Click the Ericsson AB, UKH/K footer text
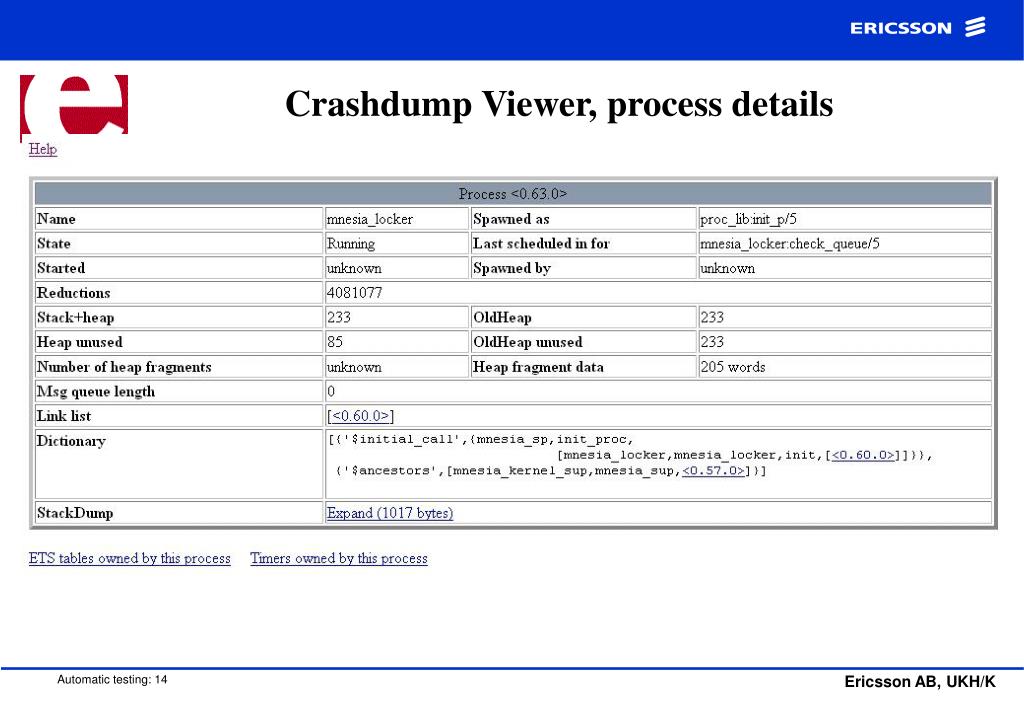The height and width of the screenshot is (709, 1024). (920, 682)
